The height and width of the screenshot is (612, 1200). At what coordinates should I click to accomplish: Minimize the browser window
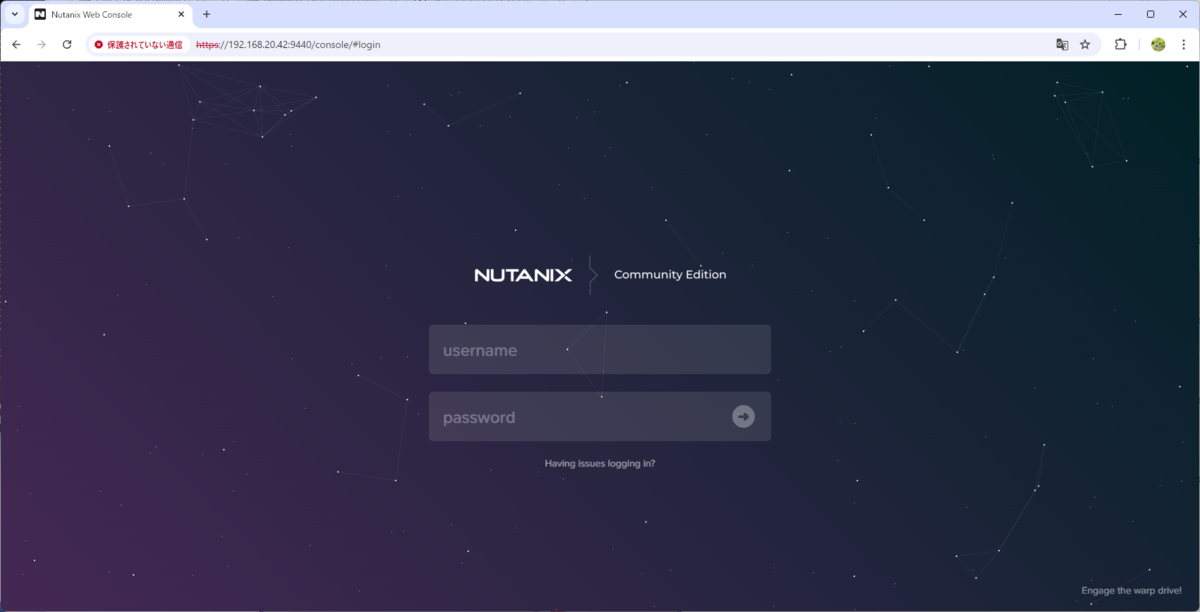(1118, 14)
